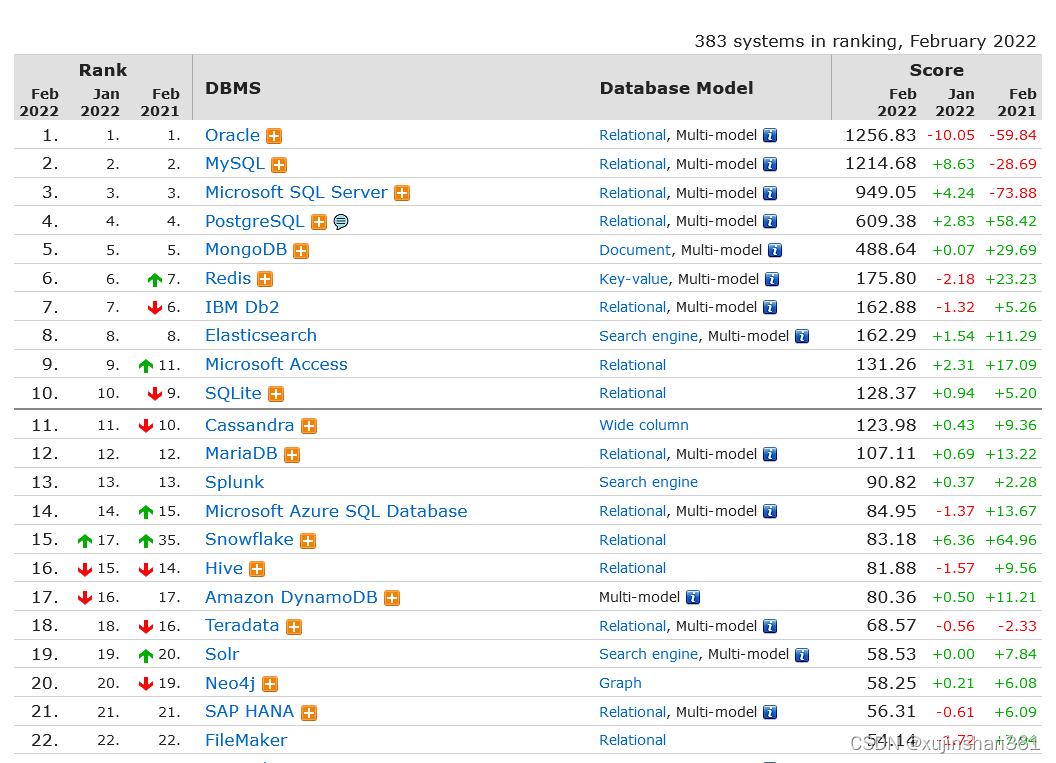Click the Relational link in Oracle's row
Screen dimensions: 1056x763
(x=632, y=135)
